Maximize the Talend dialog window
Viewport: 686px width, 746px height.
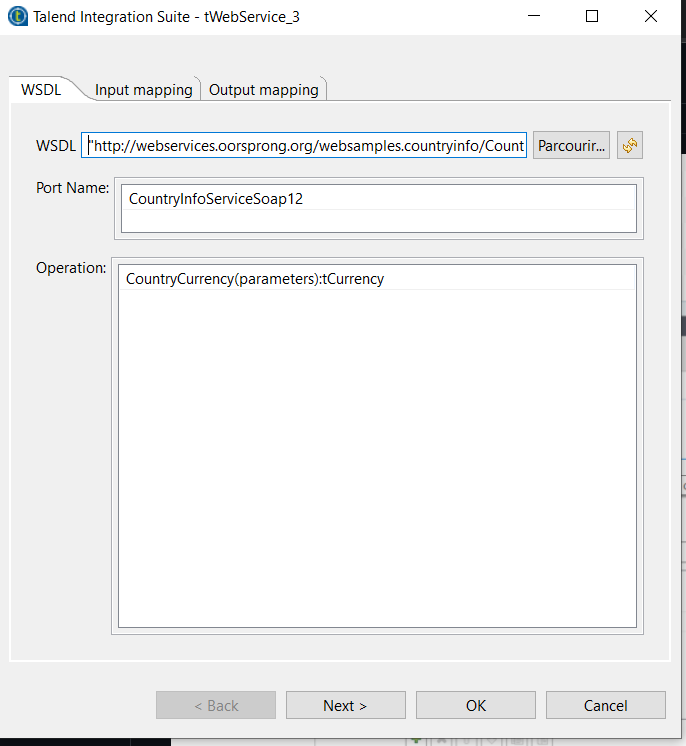coord(592,16)
